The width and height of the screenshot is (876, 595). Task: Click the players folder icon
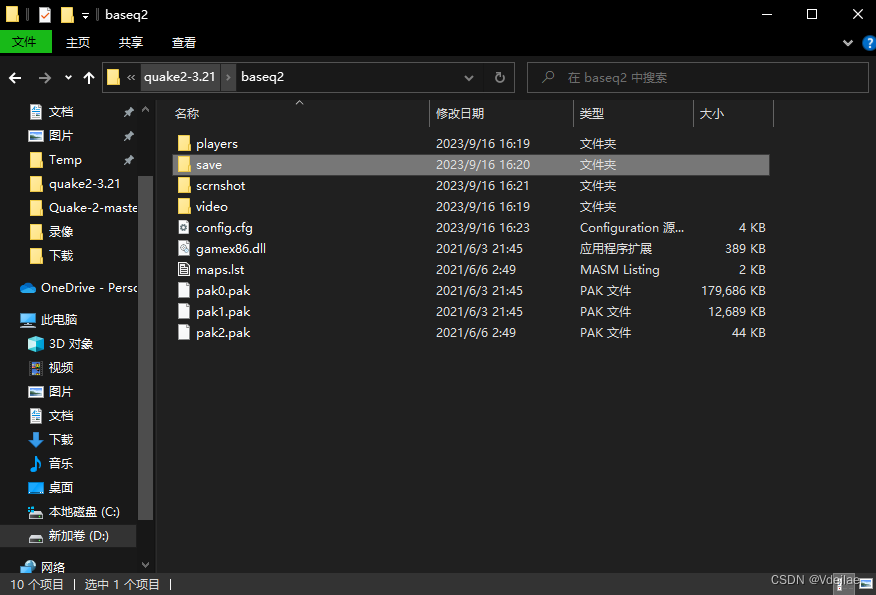[184, 144]
